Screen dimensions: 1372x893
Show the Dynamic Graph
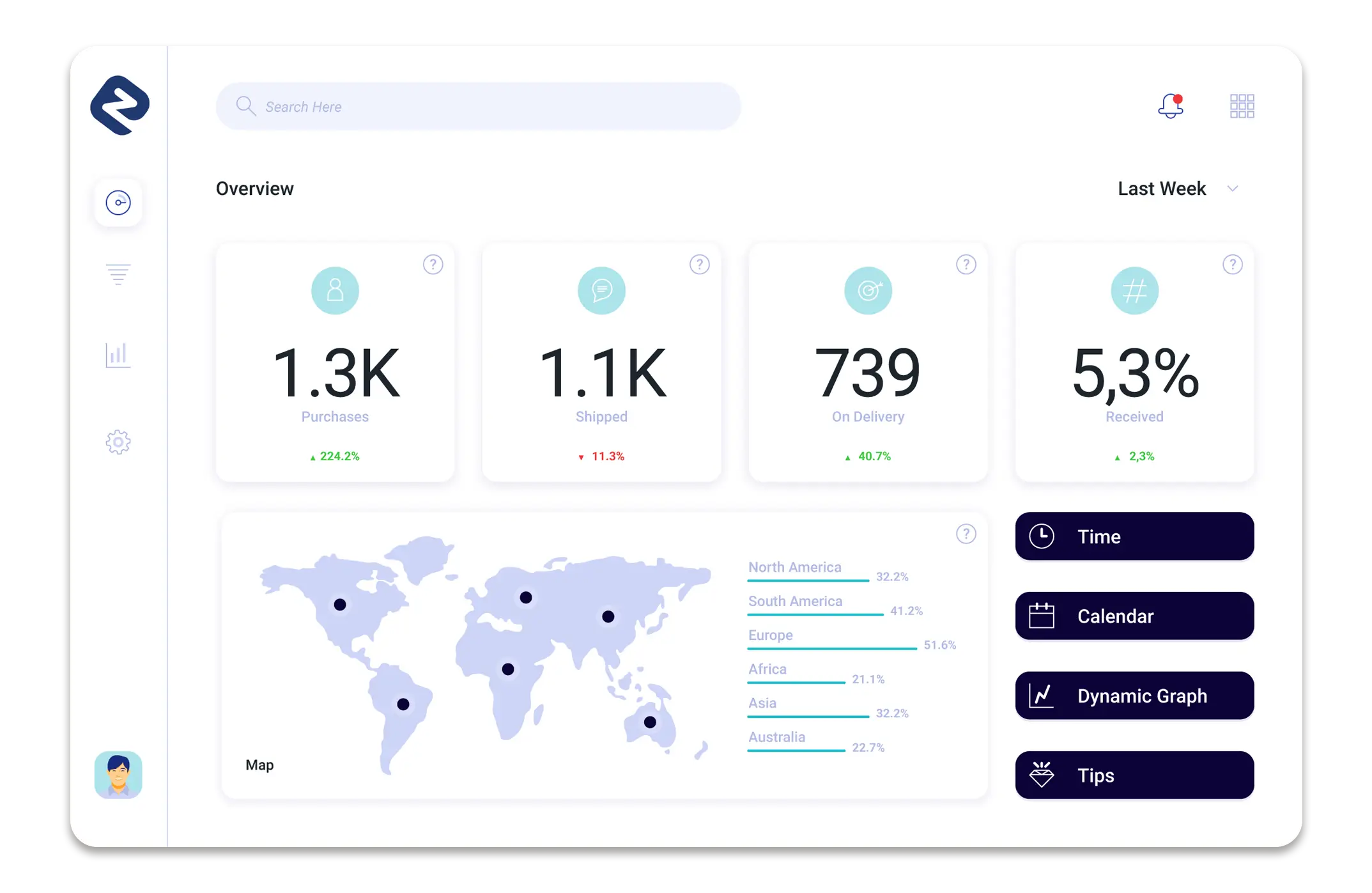point(1134,695)
